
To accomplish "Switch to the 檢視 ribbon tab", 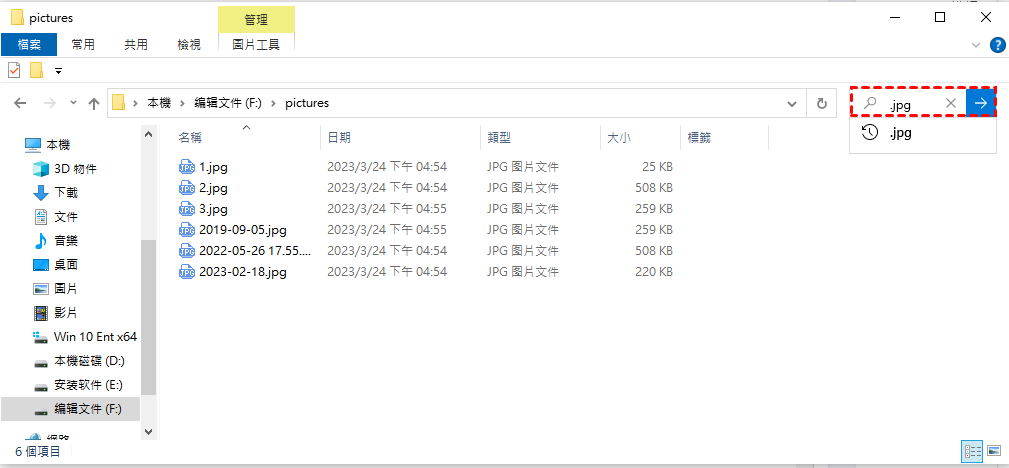I will click(x=188, y=44).
